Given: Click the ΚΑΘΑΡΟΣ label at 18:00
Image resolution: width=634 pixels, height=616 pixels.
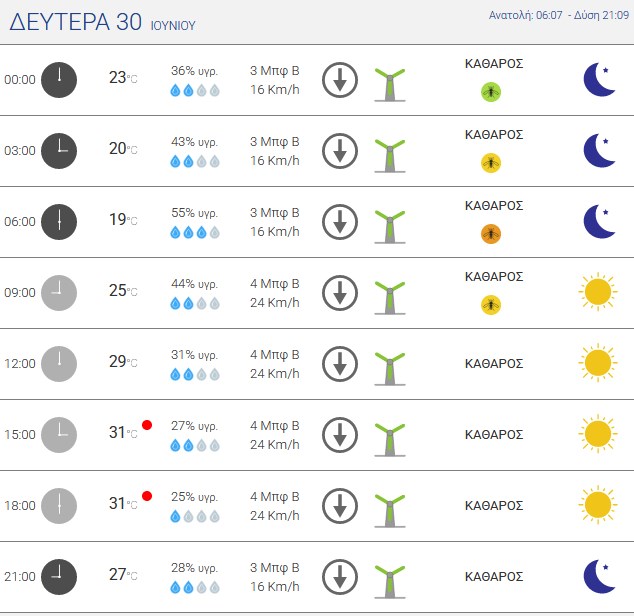Looking at the screenshot, I should [494, 506].
